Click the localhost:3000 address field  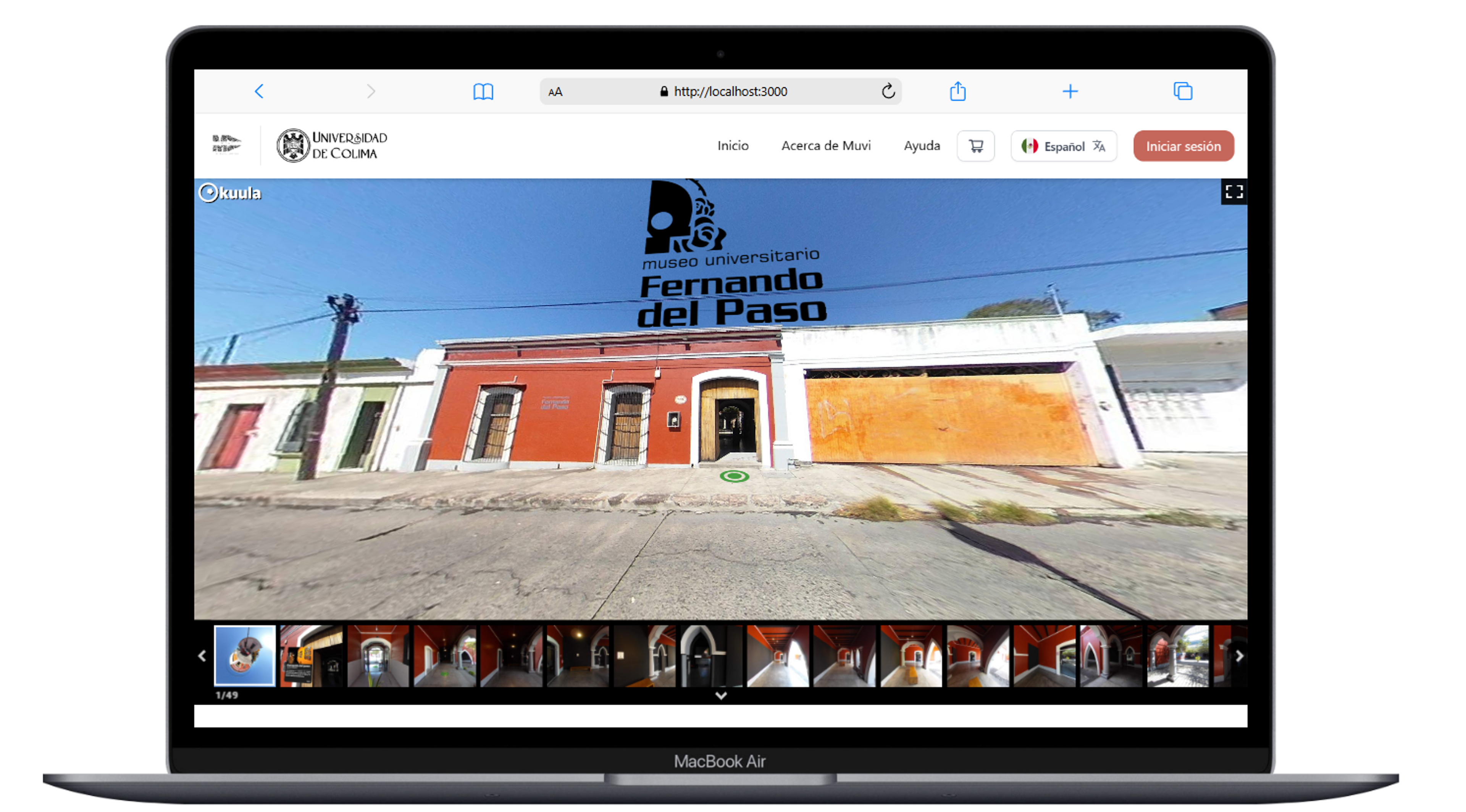(x=720, y=92)
